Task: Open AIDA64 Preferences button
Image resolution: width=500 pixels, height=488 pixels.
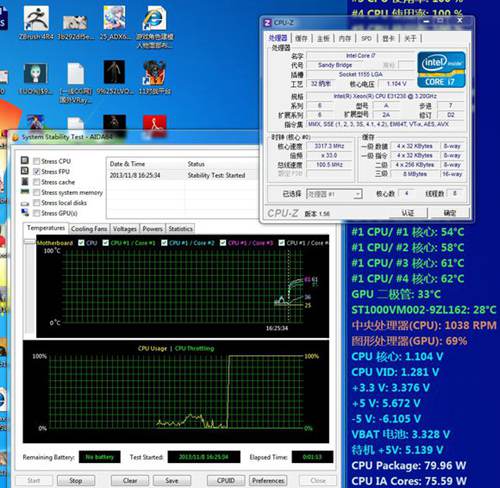Action: [x=268, y=480]
